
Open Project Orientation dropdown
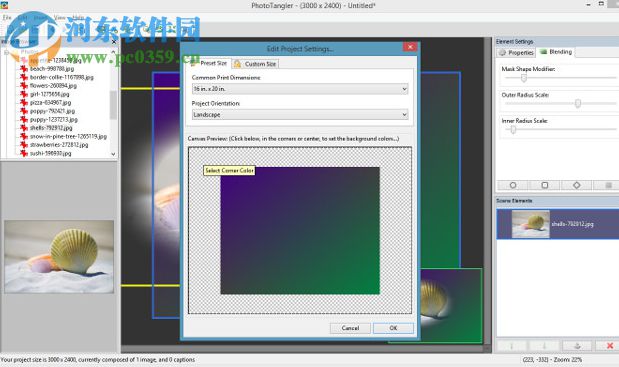pyautogui.click(x=300, y=114)
